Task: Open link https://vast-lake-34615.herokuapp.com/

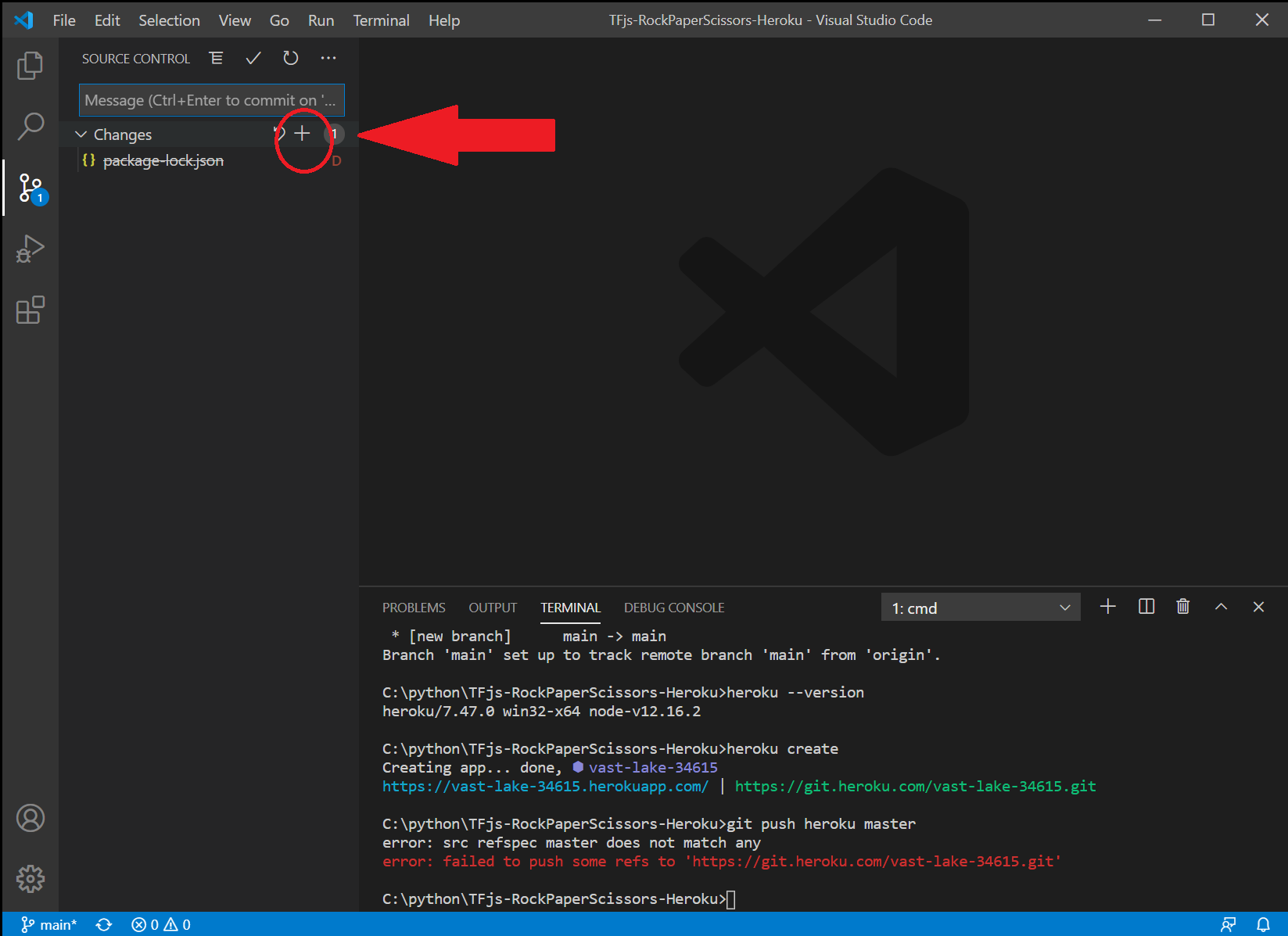Action: click(x=545, y=786)
